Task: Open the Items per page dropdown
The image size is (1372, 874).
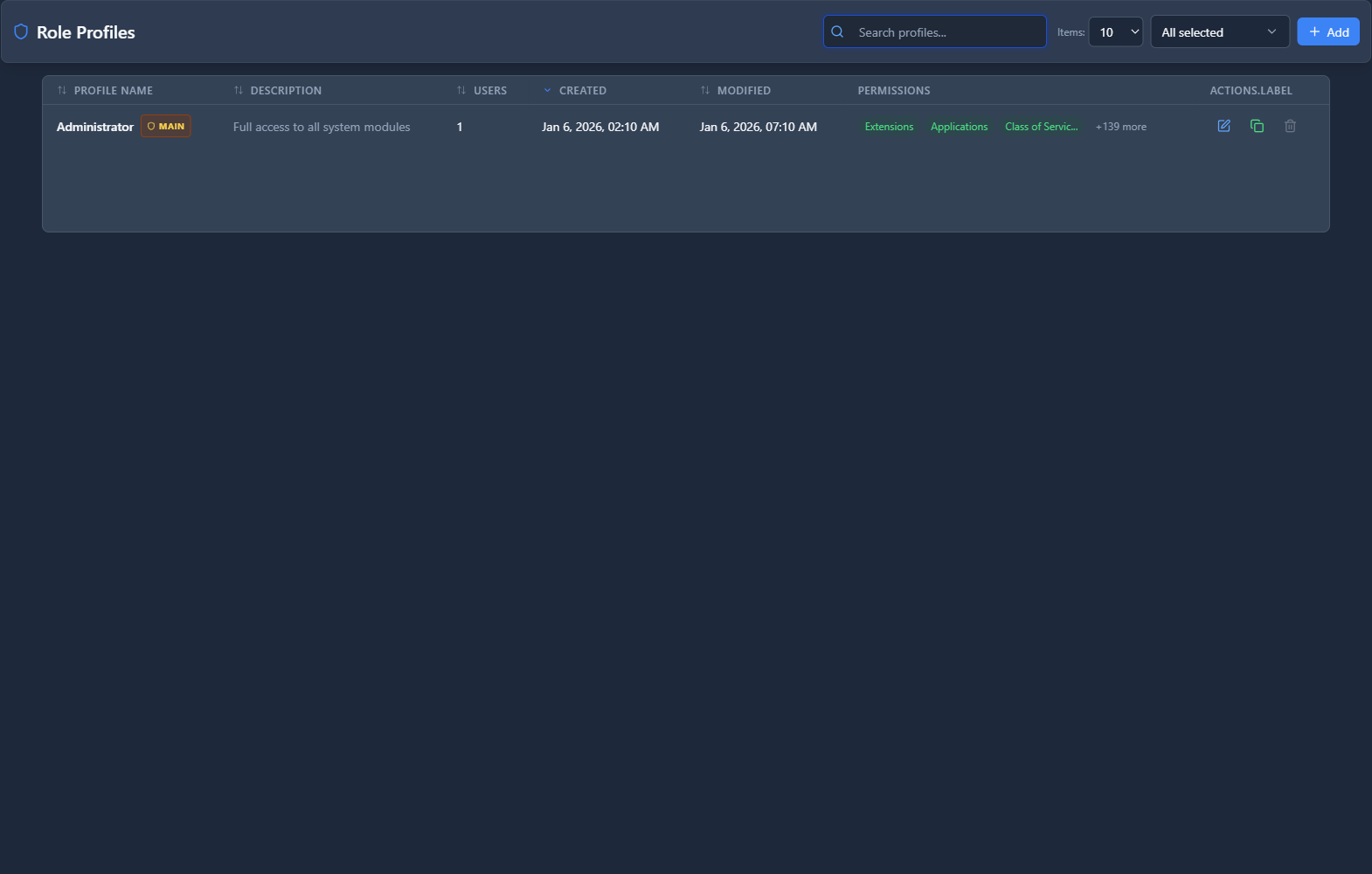Action: [x=1115, y=32]
